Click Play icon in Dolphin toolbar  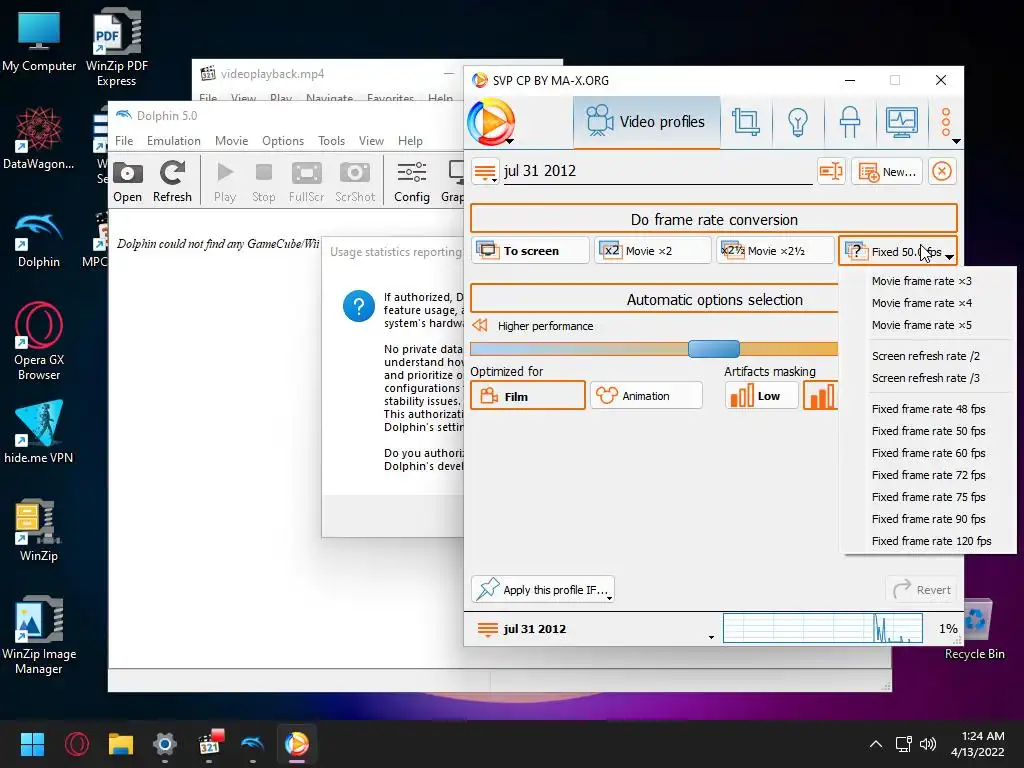click(225, 182)
